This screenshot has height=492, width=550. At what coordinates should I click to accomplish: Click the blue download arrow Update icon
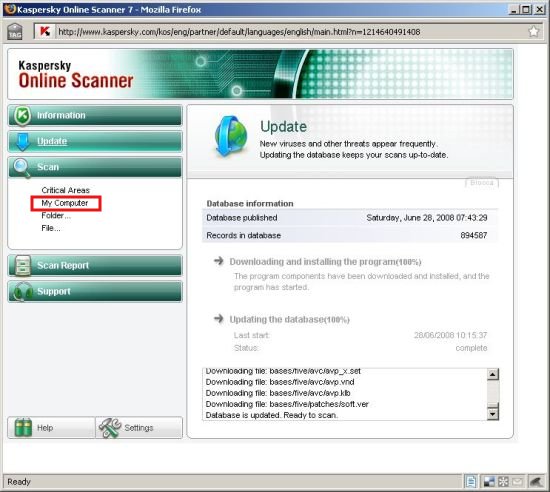[23, 141]
